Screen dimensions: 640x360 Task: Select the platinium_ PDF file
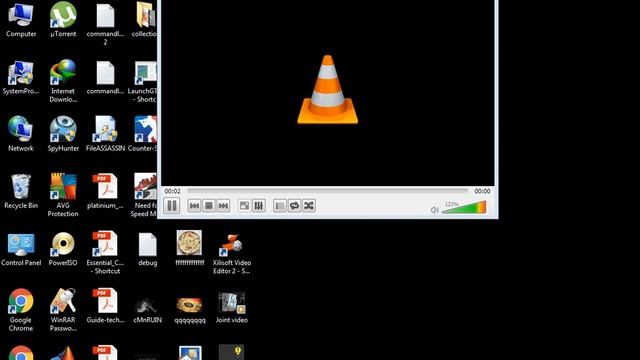click(105, 191)
